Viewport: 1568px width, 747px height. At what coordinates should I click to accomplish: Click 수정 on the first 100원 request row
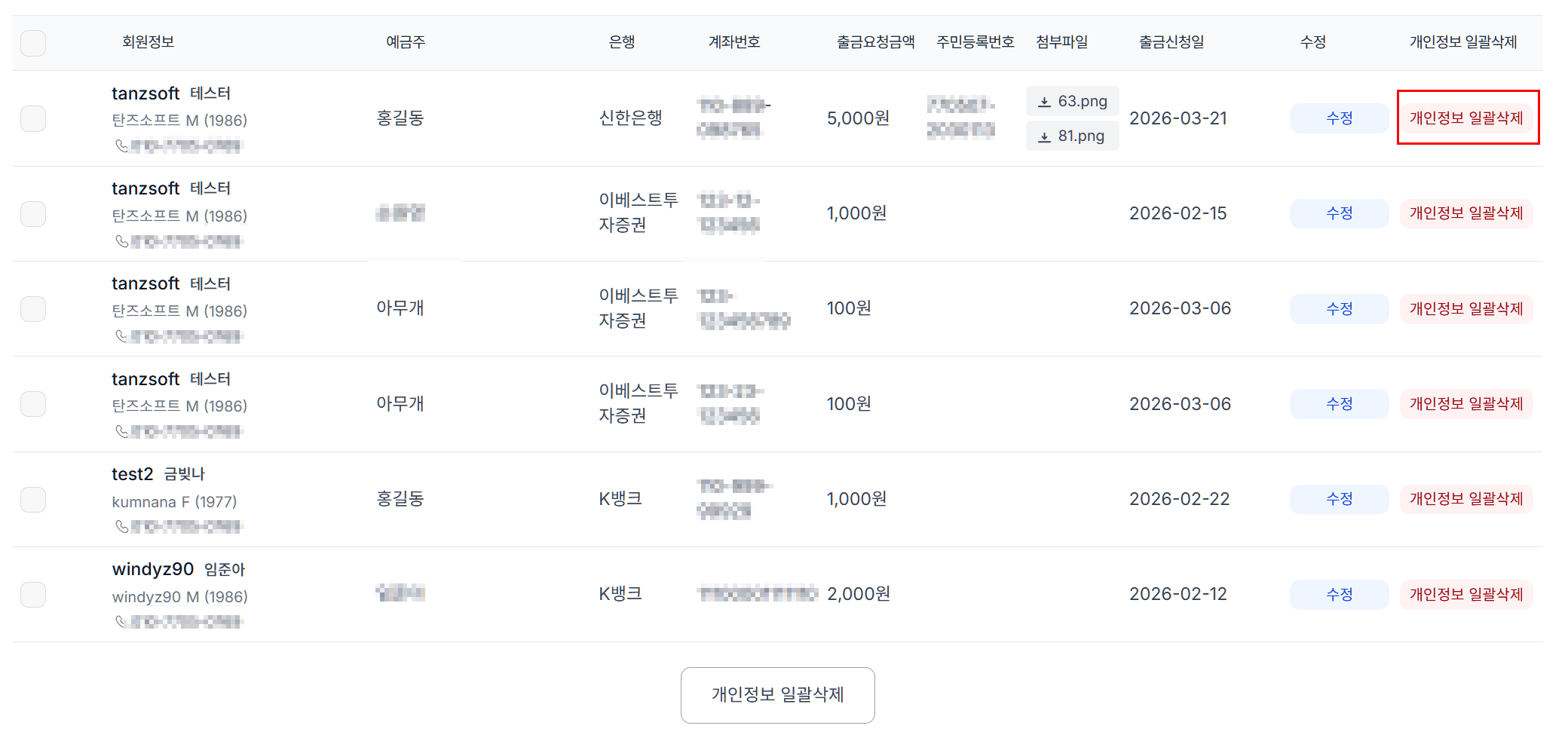(1339, 308)
